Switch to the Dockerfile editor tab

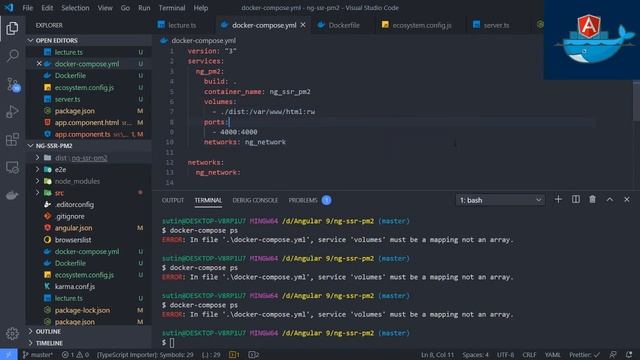coord(344,25)
